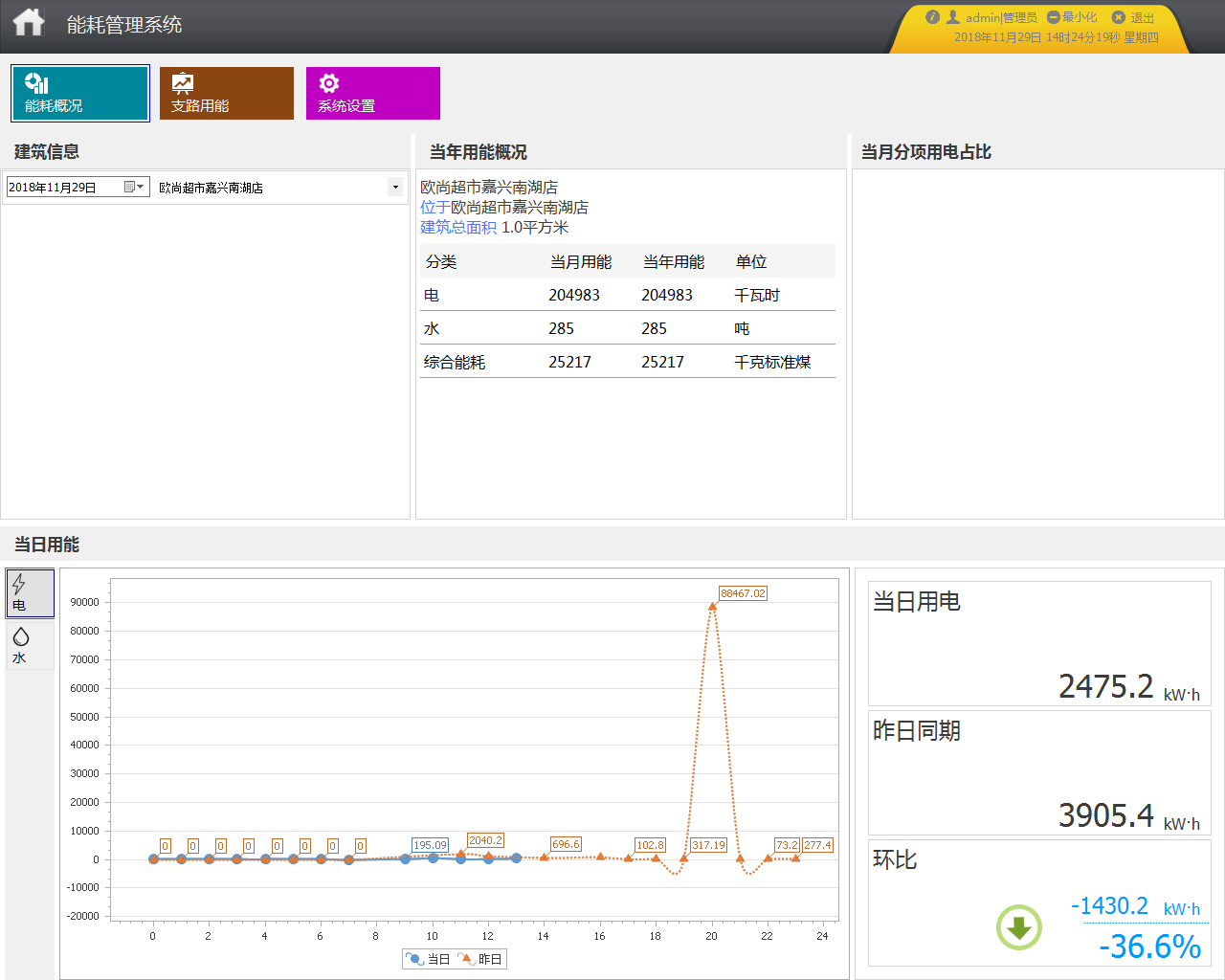Open the 能耗概况 overview tile
The width and height of the screenshot is (1225, 980).
coord(80,94)
